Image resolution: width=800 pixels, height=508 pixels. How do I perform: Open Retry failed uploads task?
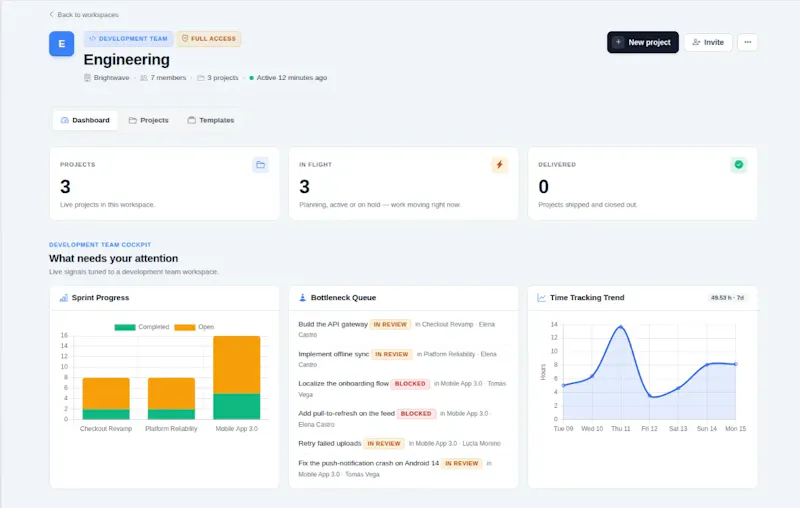tap(330, 444)
